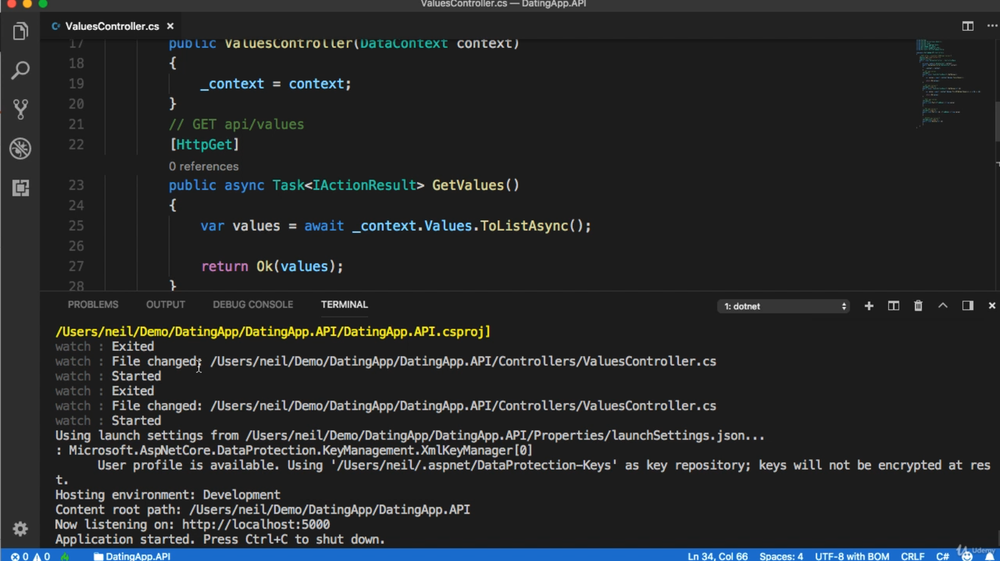Open the Extensions view in activity bar
Screen dimensions: 1000x561
coord(20,187)
